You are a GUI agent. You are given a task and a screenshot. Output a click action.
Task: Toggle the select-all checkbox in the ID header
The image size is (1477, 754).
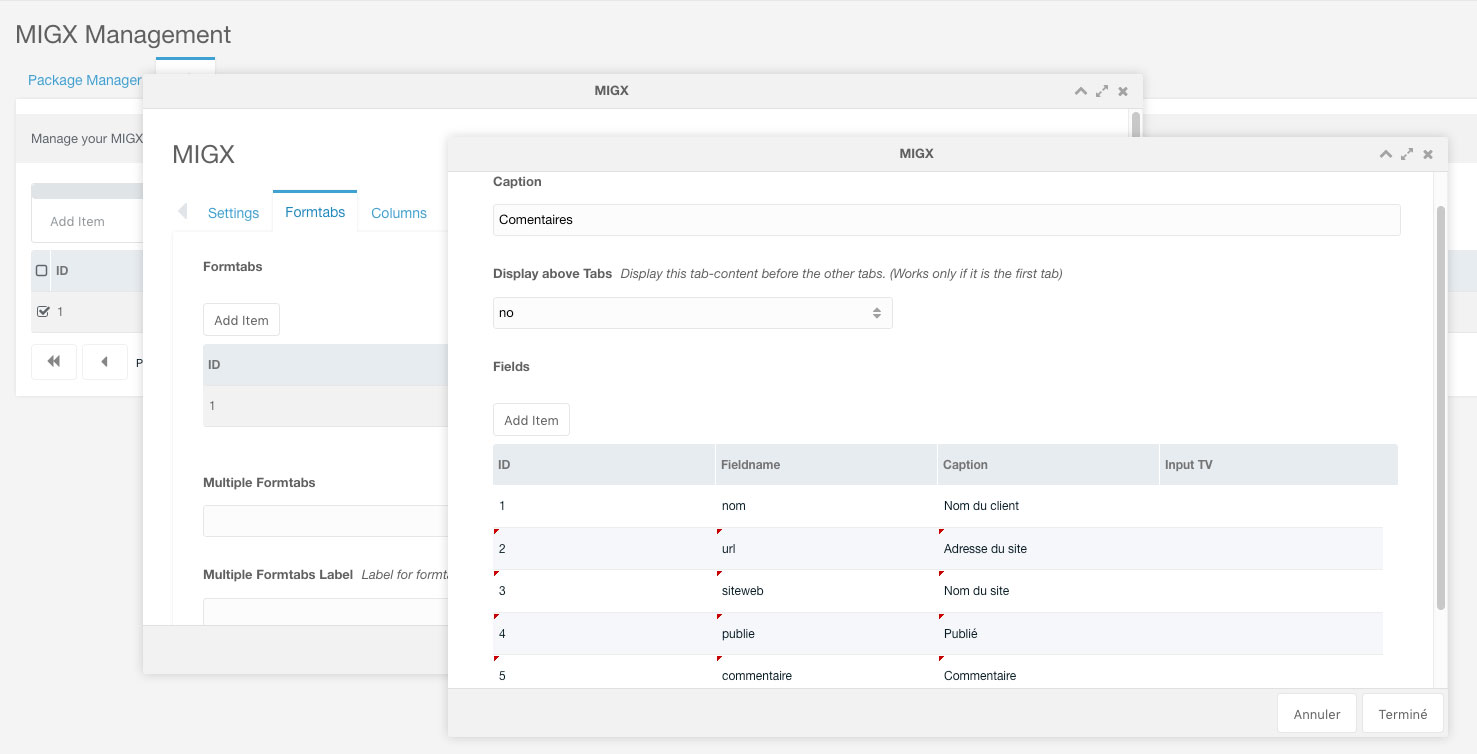point(42,271)
